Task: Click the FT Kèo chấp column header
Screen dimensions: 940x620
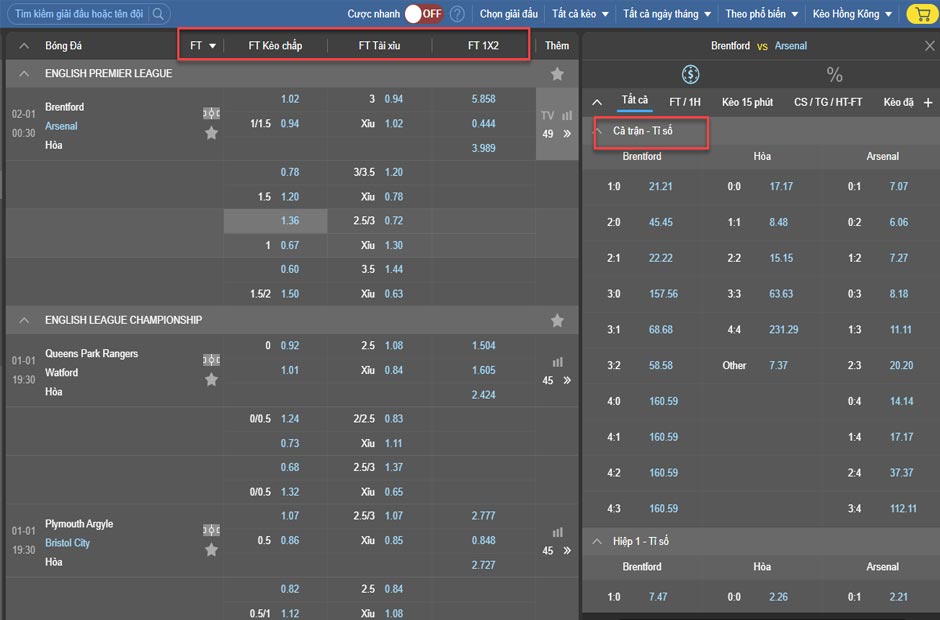Action: click(275, 46)
